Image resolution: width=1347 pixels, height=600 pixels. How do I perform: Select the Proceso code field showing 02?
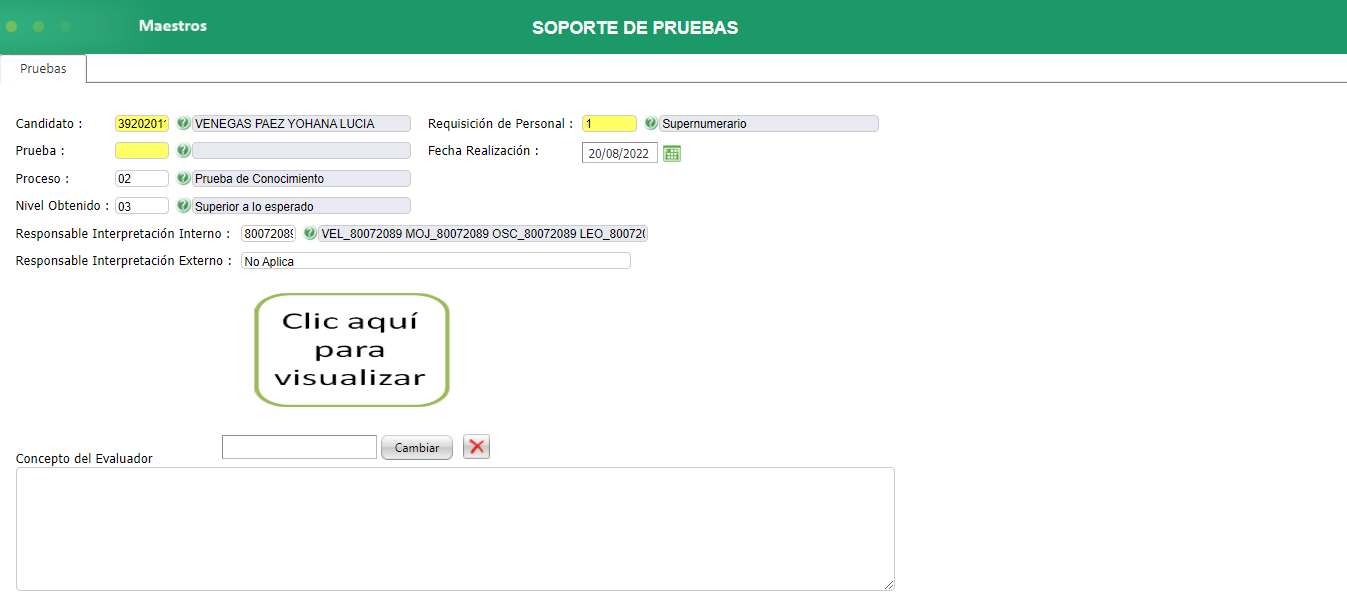coord(141,178)
